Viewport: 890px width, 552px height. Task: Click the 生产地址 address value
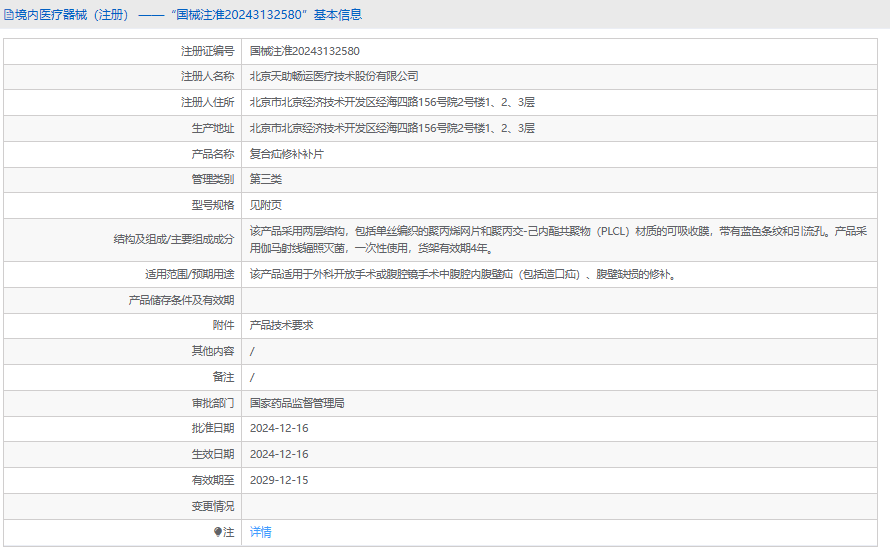[392, 128]
